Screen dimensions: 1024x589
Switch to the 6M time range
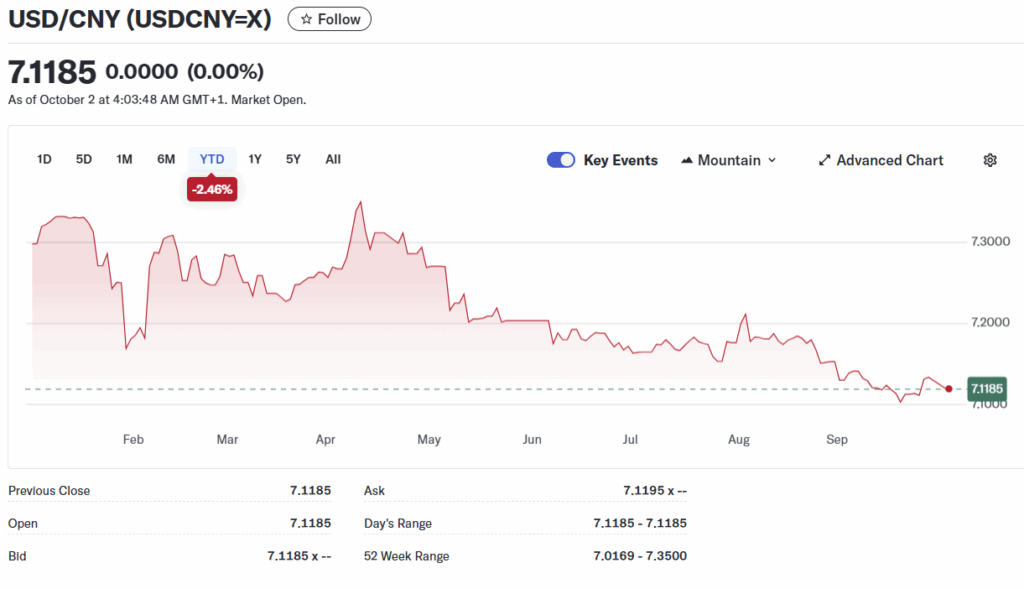166,159
